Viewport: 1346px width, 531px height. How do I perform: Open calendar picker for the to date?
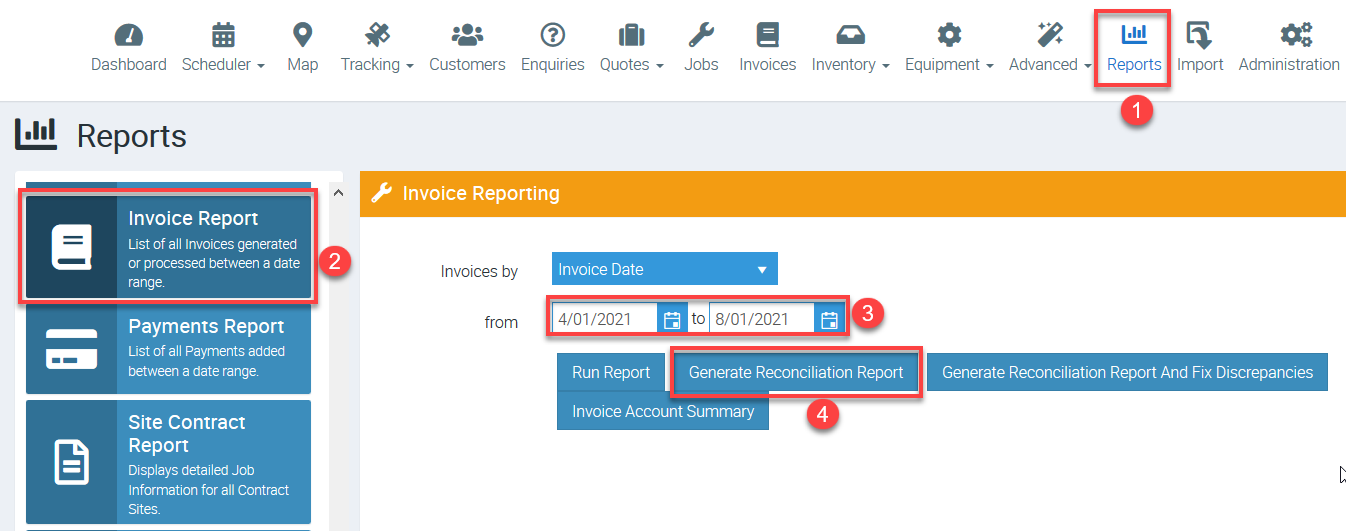tap(828, 320)
